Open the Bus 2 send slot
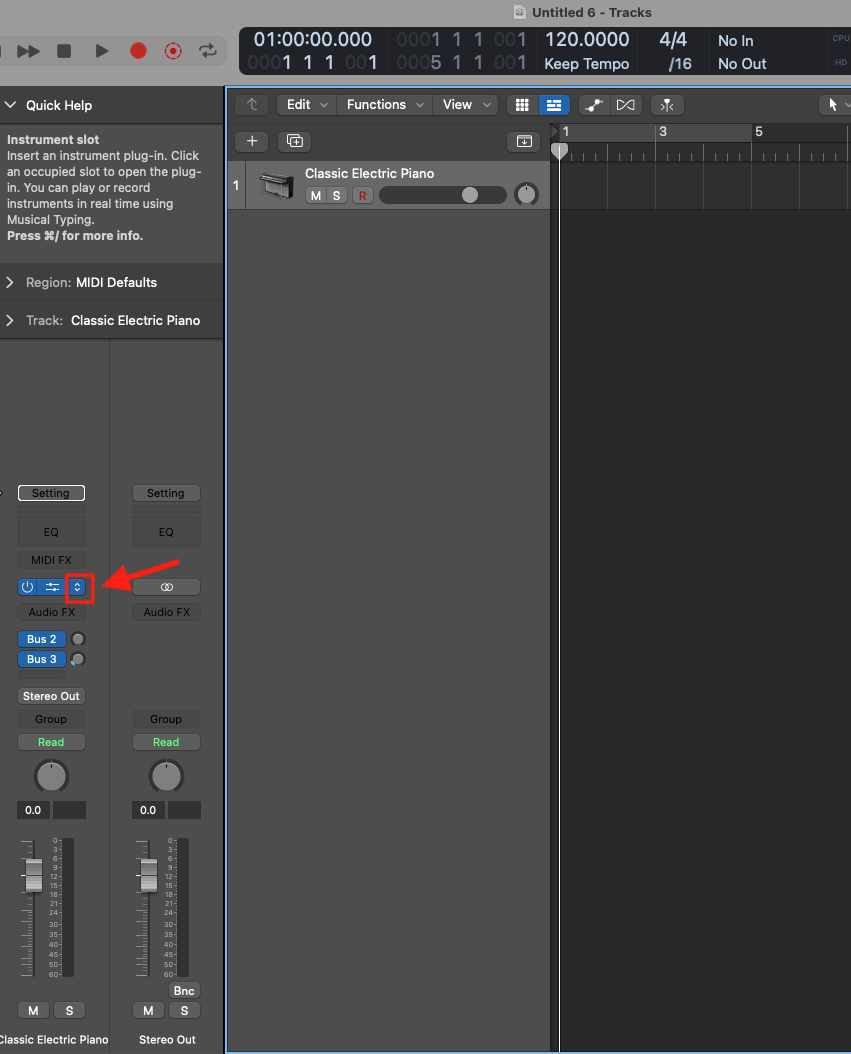This screenshot has height=1054, width=851. [41, 638]
